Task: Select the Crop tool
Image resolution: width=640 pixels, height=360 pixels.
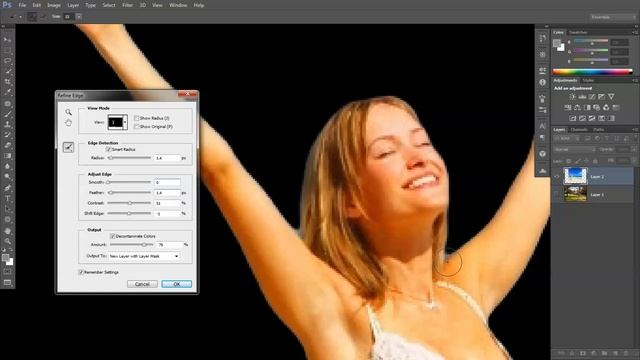Action: [7, 82]
